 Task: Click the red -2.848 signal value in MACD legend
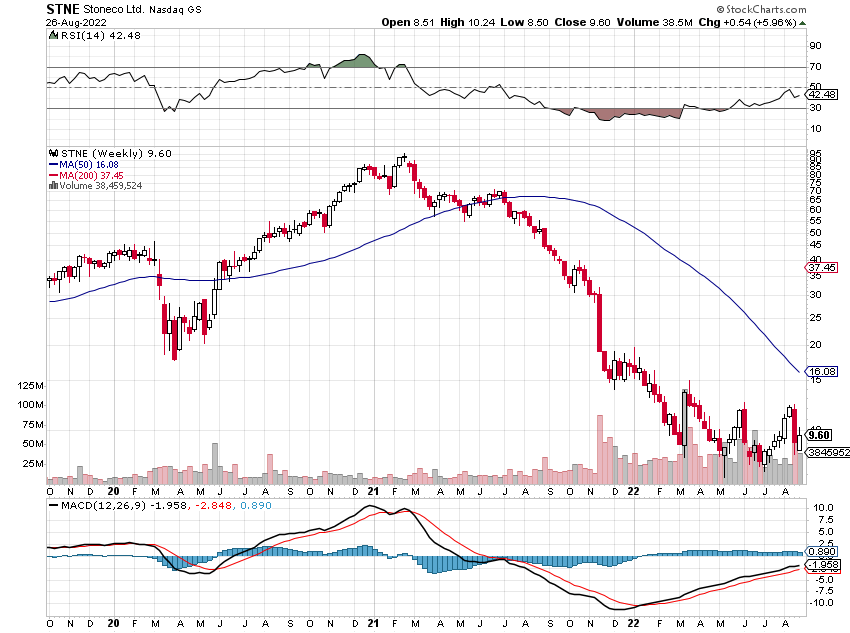[214, 505]
